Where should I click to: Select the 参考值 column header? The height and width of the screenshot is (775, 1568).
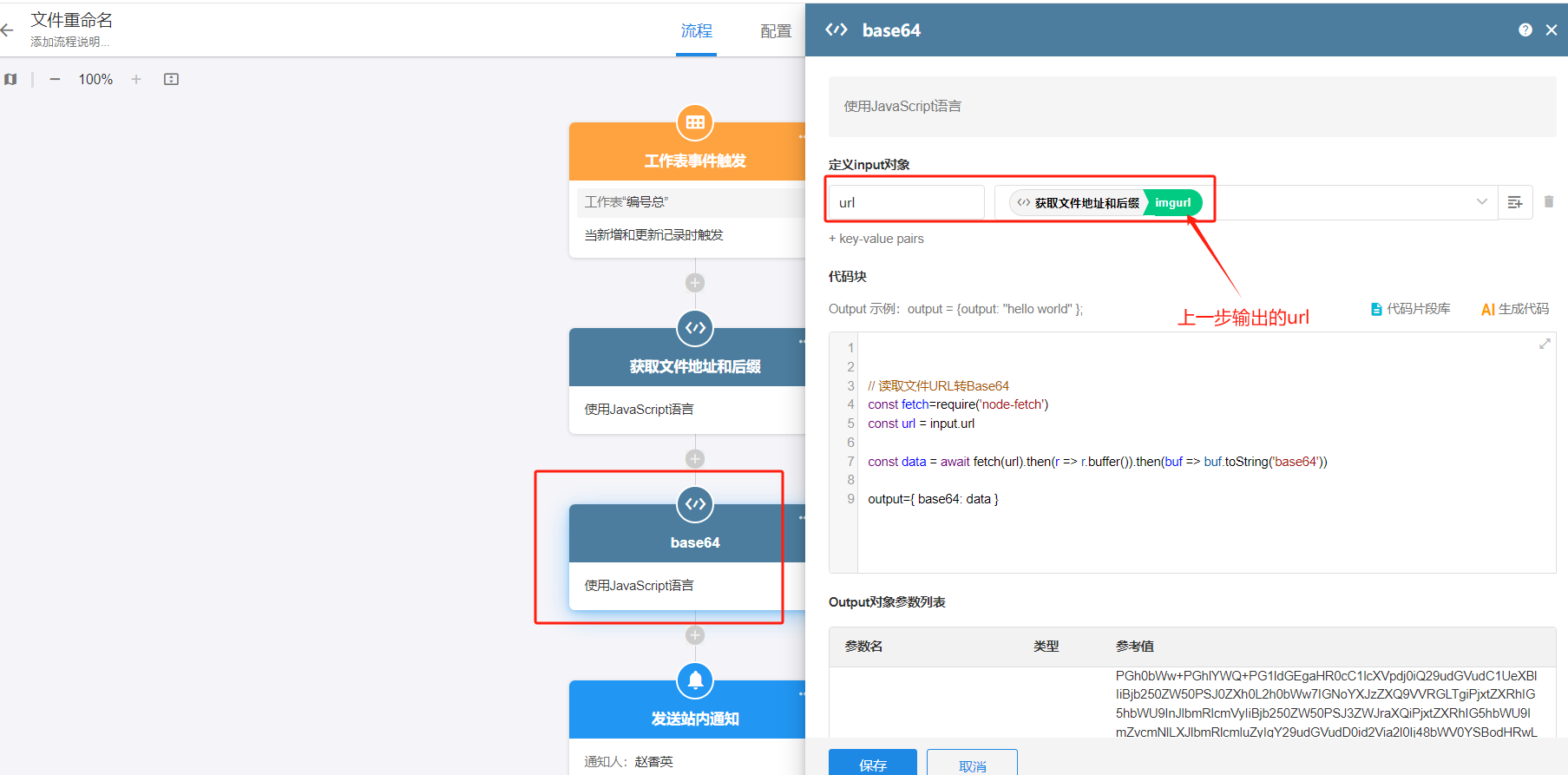click(x=1135, y=647)
